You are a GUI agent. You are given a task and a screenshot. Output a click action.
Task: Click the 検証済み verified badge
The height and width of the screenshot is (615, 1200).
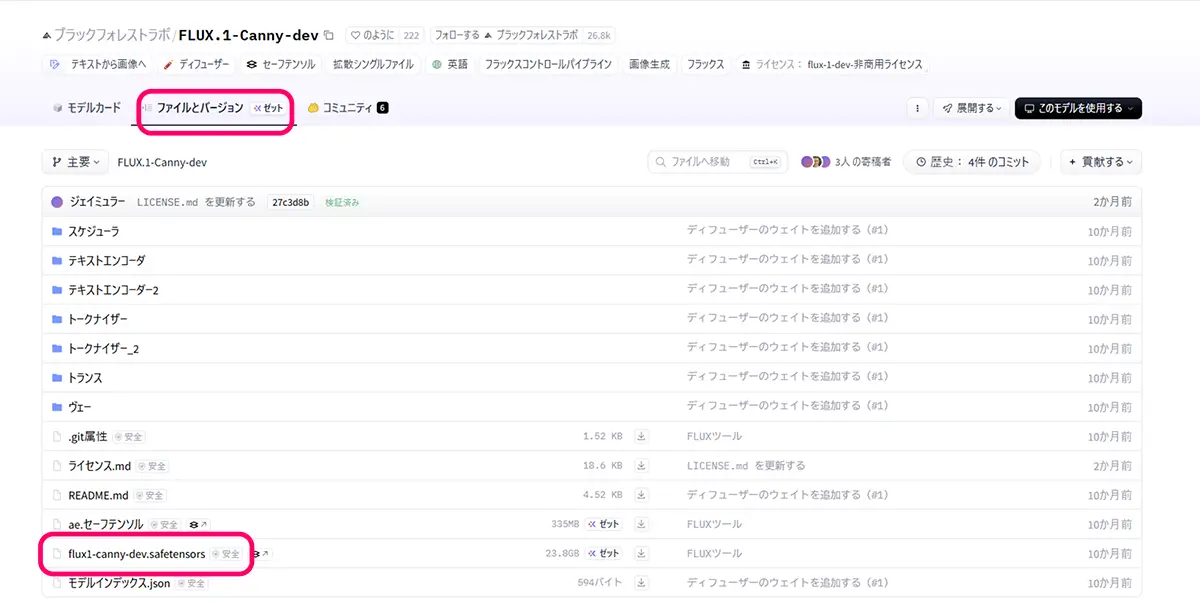coord(342,202)
